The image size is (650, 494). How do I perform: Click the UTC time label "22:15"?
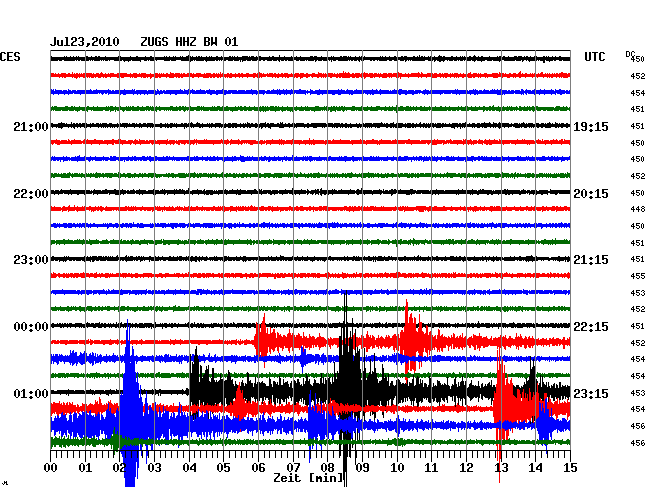[x=591, y=327]
